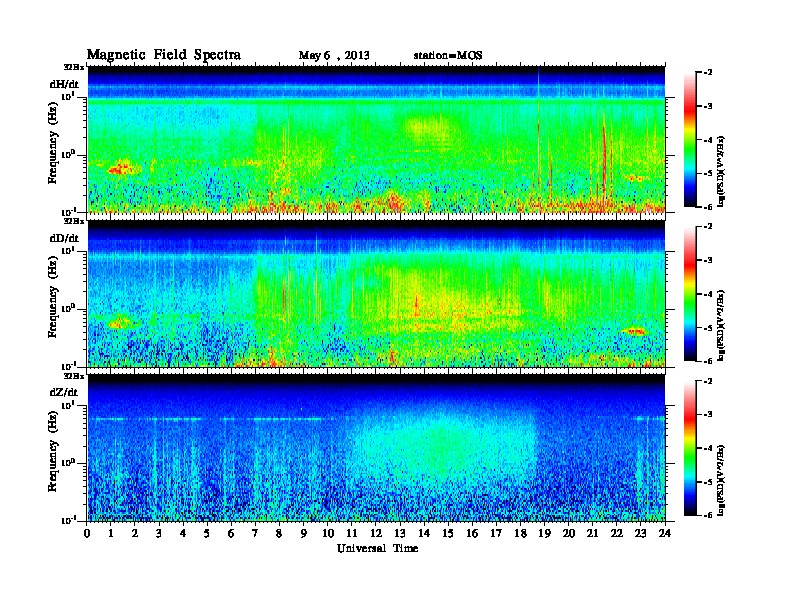Click the hour tick label "14" on time axis
The width and height of the screenshot is (792, 612).
(424, 533)
